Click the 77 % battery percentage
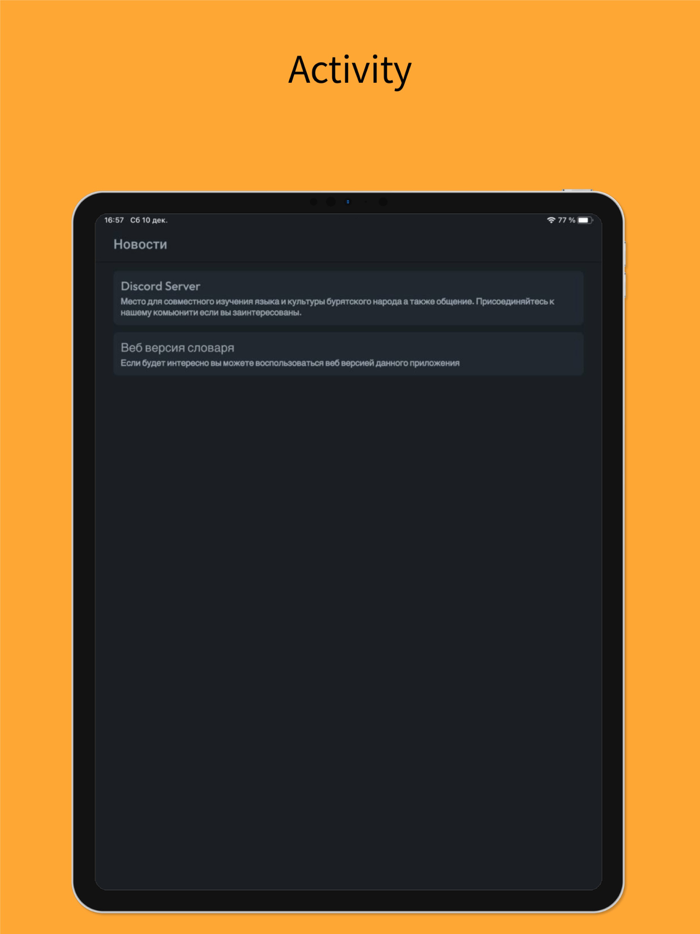This screenshot has width=700, height=934. pyautogui.click(x=567, y=220)
